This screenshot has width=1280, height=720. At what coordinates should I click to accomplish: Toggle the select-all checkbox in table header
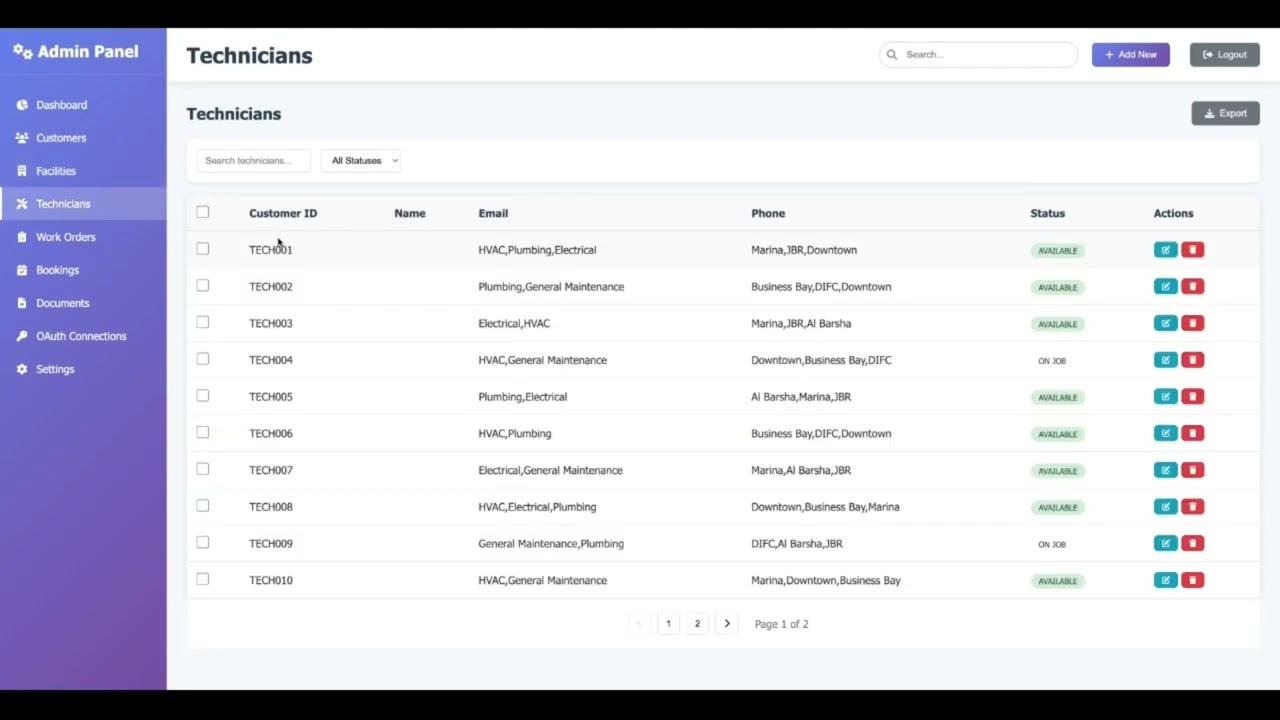[x=203, y=212]
